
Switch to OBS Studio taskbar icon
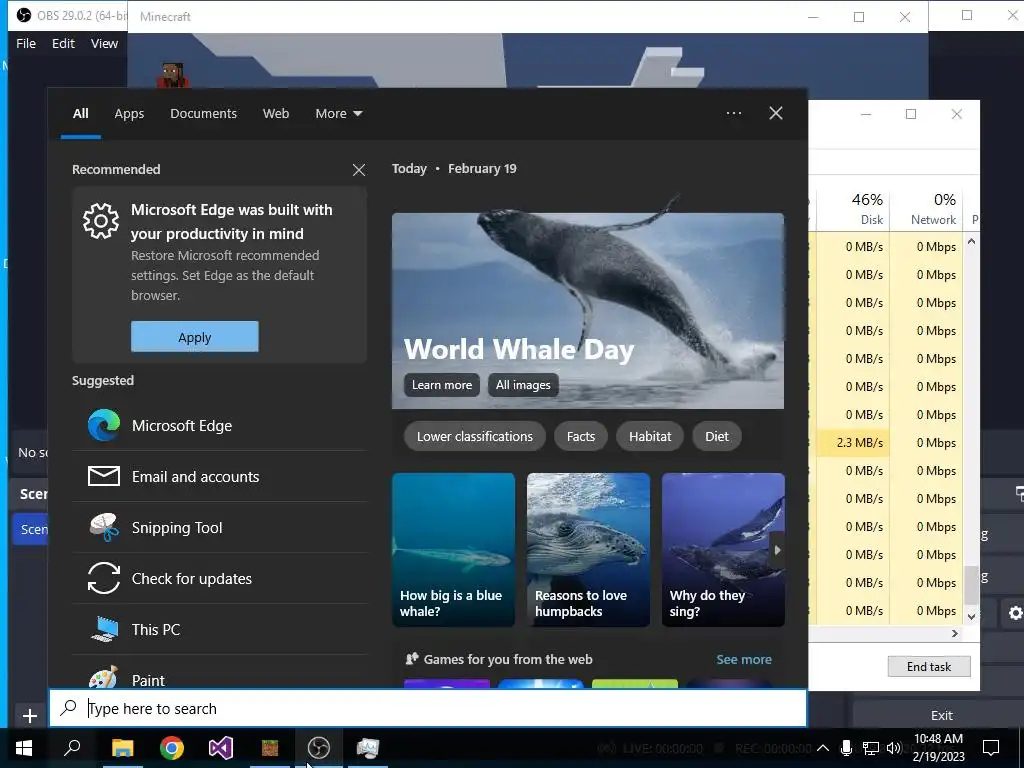pyautogui.click(x=319, y=748)
